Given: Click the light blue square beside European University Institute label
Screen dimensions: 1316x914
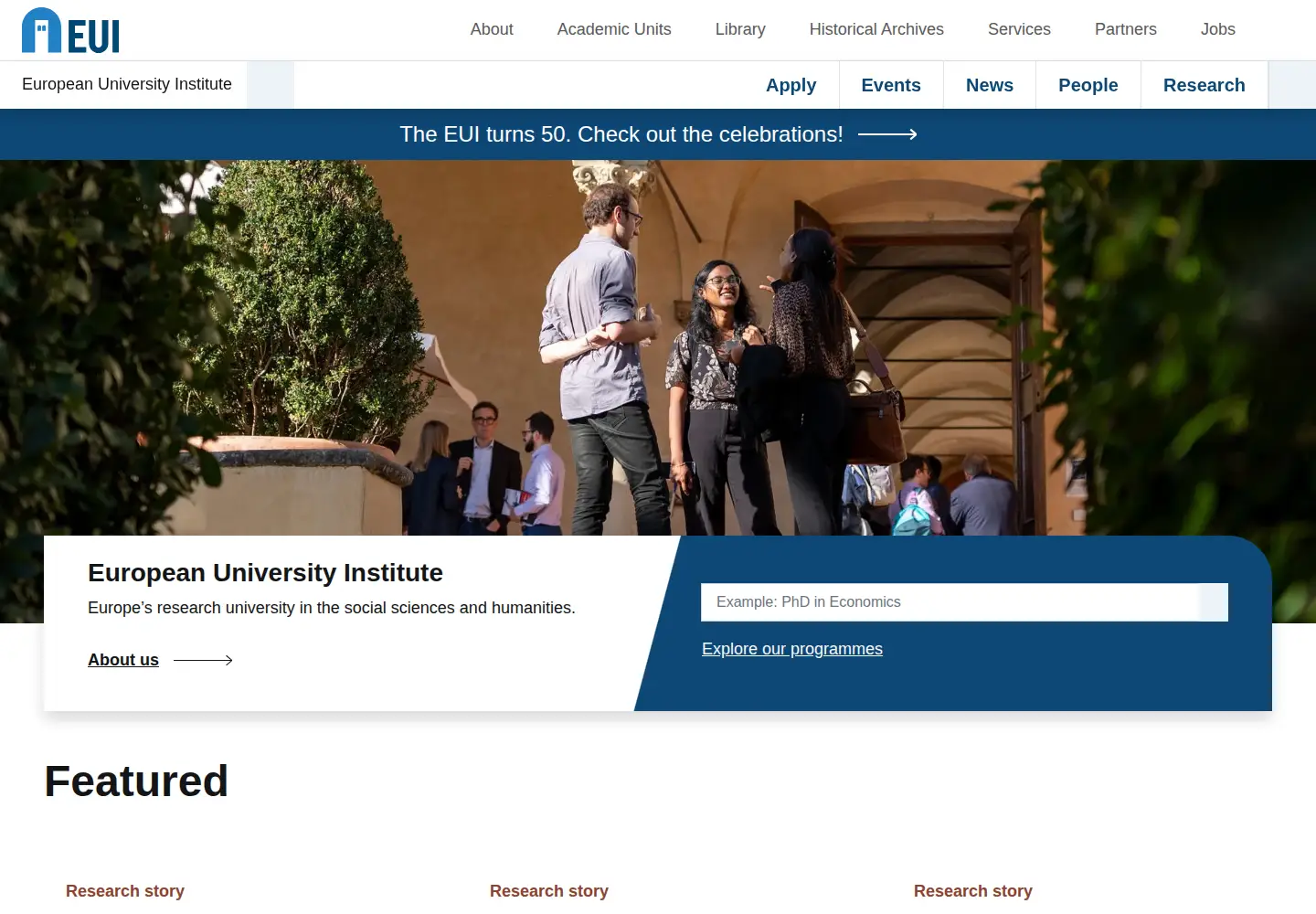Looking at the screenshot, I should (271, 85).
